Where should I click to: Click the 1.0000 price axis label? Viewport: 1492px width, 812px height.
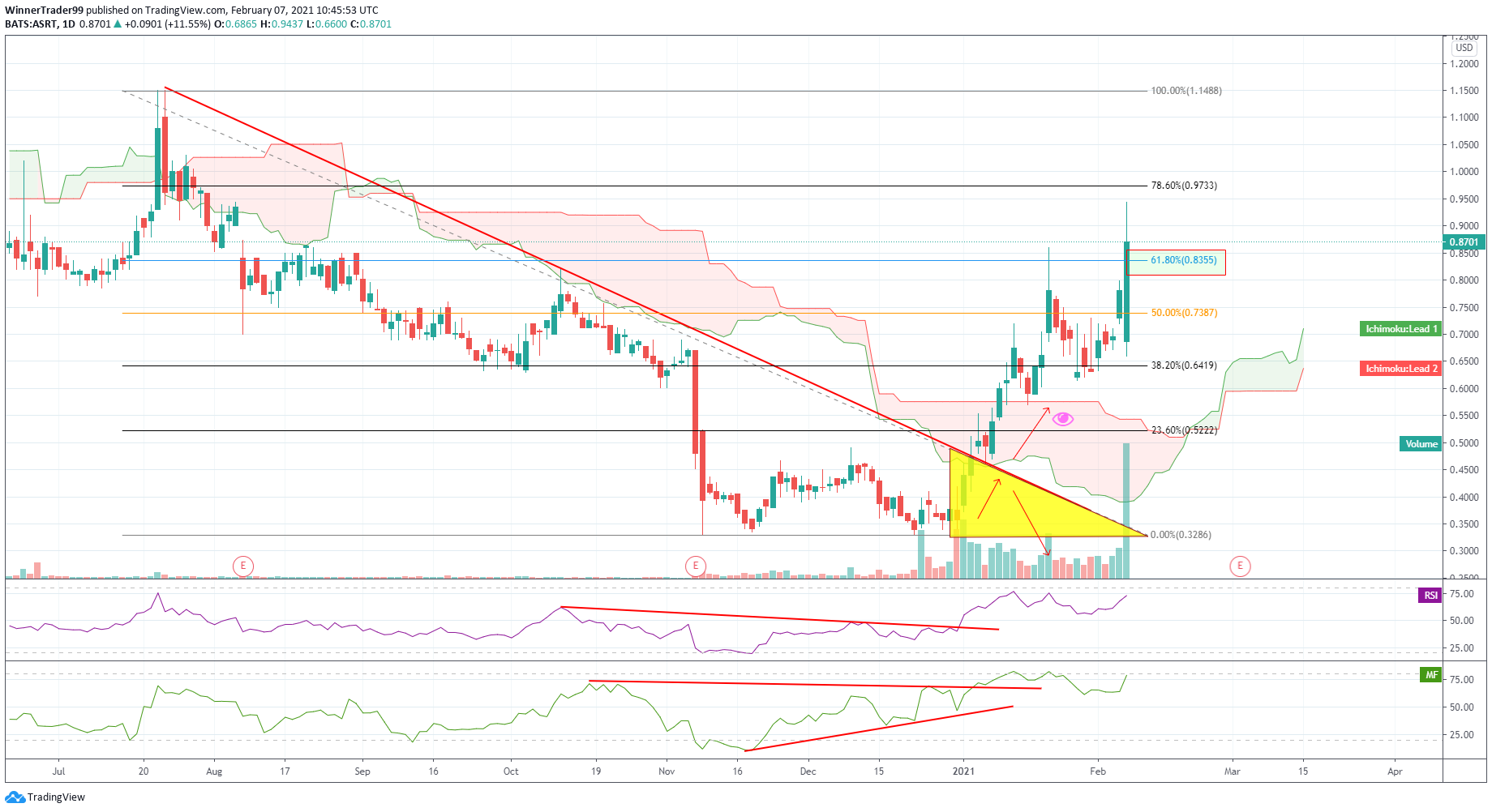click(1464, 172)
